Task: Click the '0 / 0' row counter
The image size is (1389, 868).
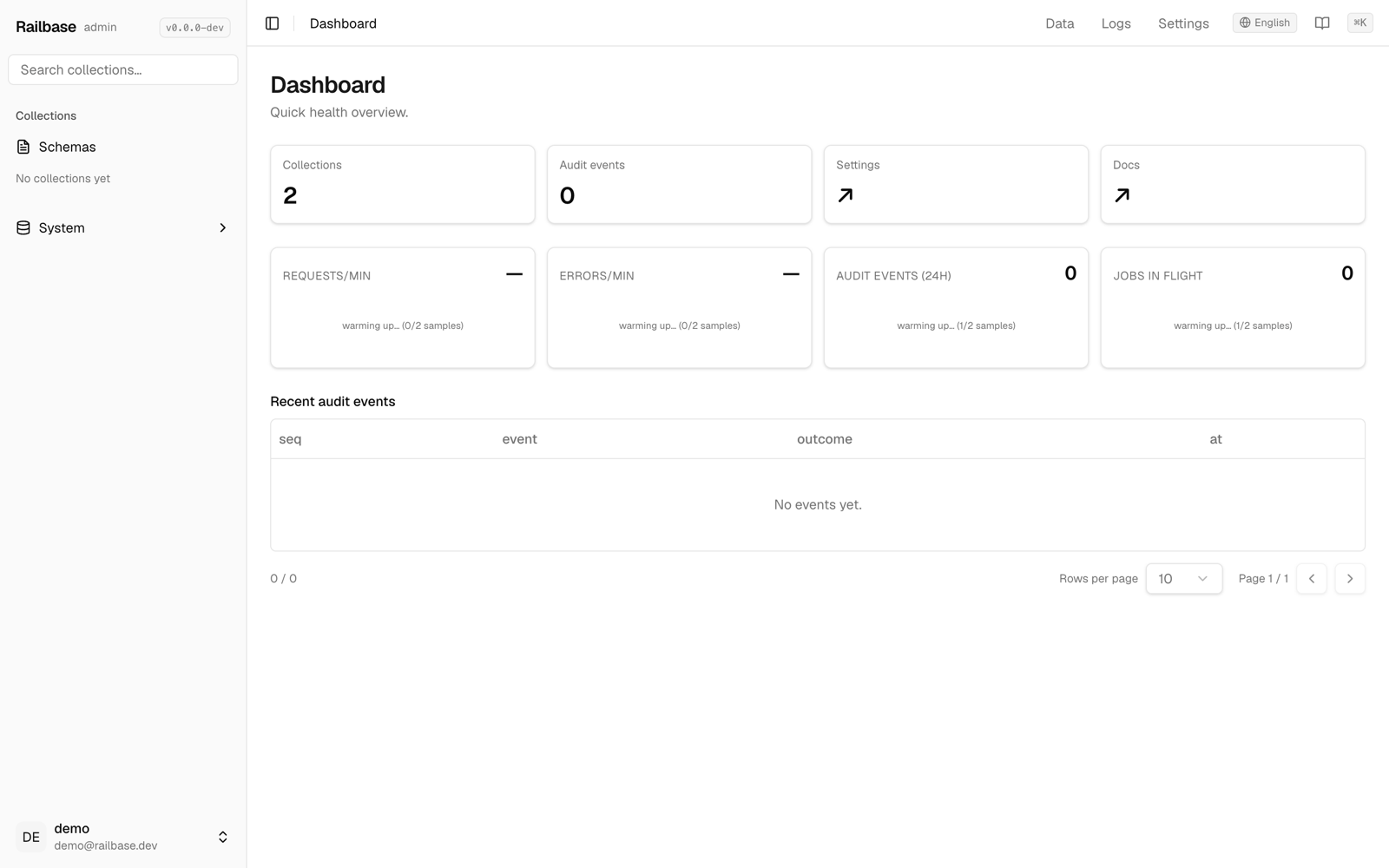Action: tap(283, 578)
